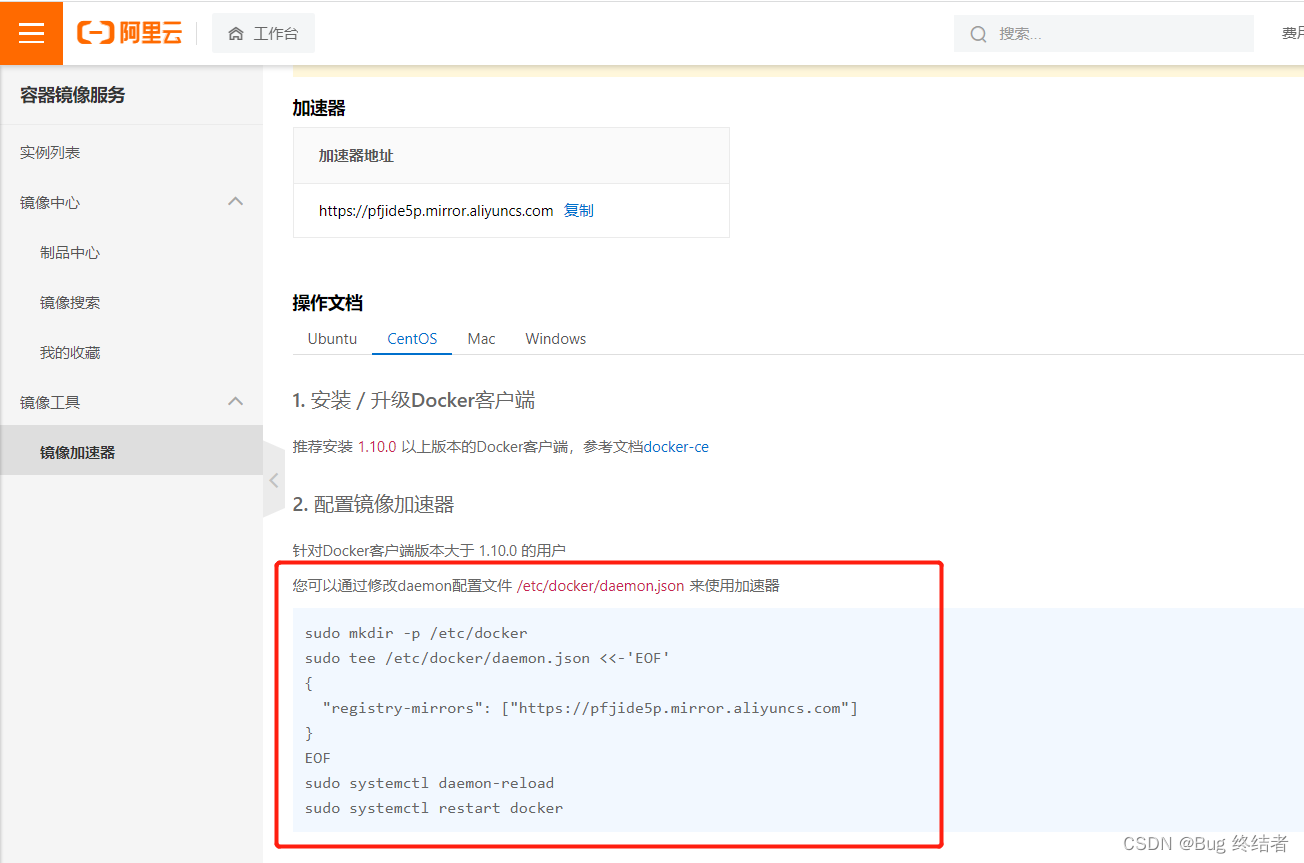Open the hamburger main menu

(x=31, y=33)
